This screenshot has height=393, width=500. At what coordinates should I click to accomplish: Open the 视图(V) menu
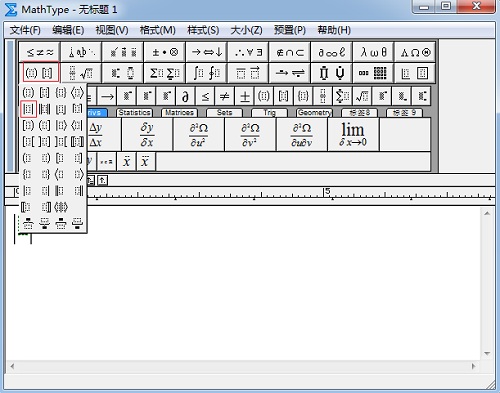(112, 30)
